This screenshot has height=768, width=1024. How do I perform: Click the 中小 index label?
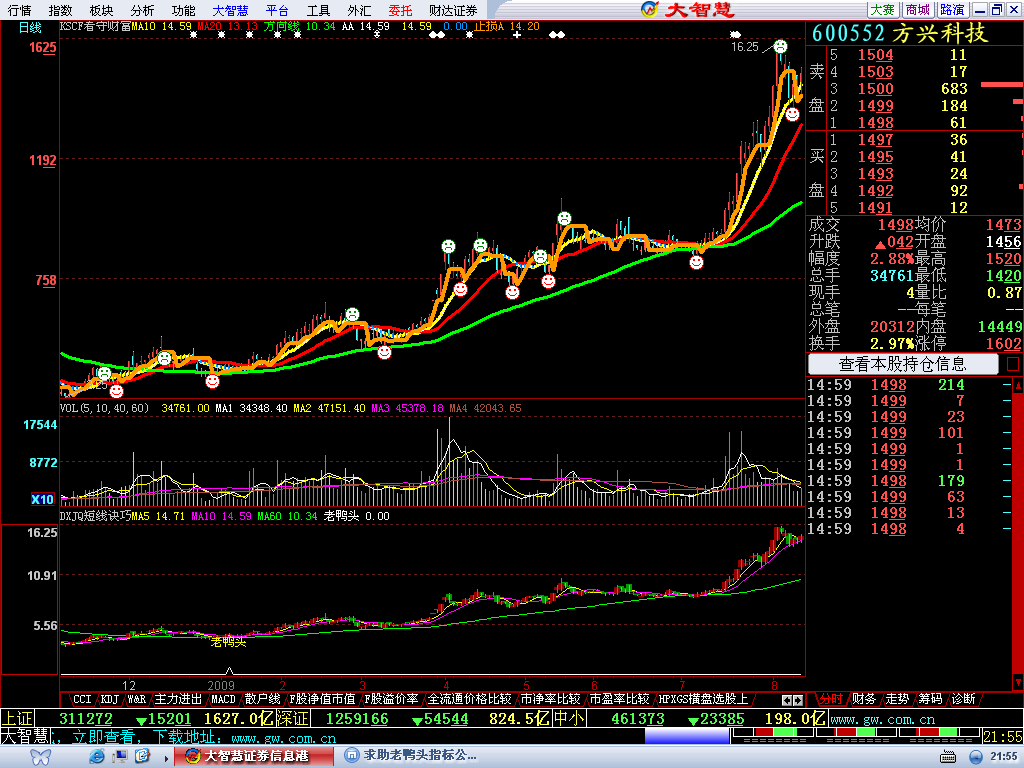569,719
